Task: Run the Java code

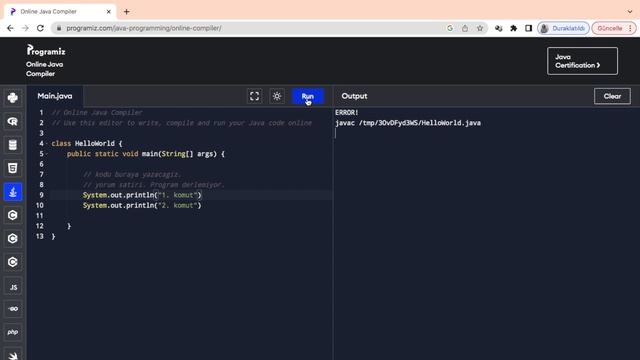Action: click(x=308, y=96)
